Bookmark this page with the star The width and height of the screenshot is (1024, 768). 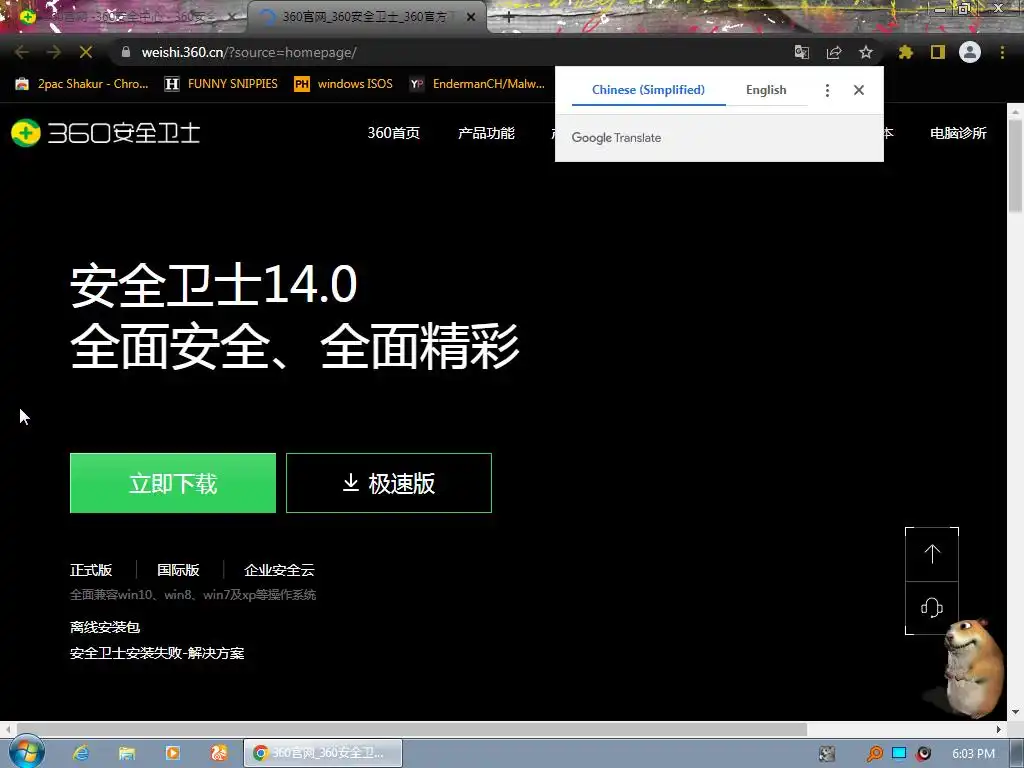866,52
